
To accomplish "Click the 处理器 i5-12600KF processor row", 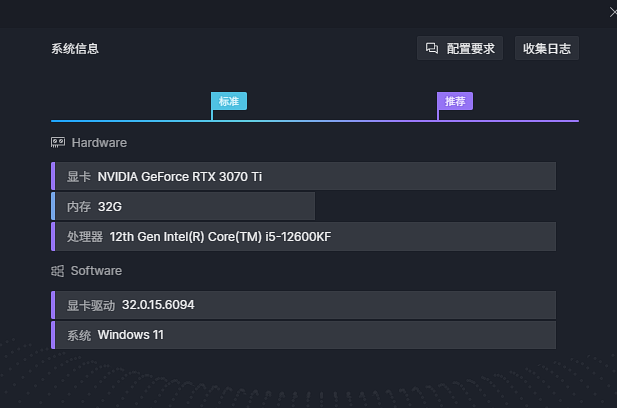I will (303, 236).
